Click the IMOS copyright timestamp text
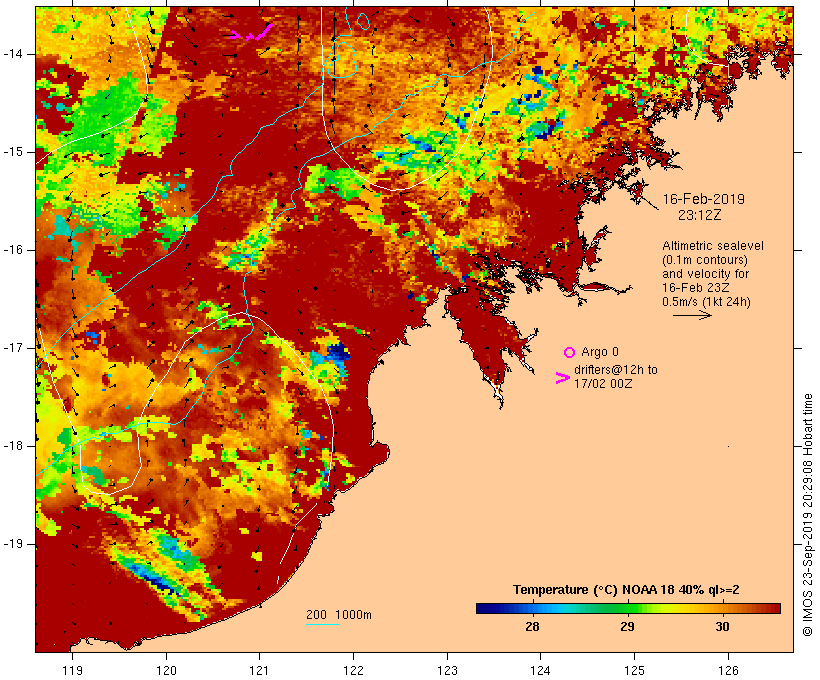820x680 pixels. (807, 515)
